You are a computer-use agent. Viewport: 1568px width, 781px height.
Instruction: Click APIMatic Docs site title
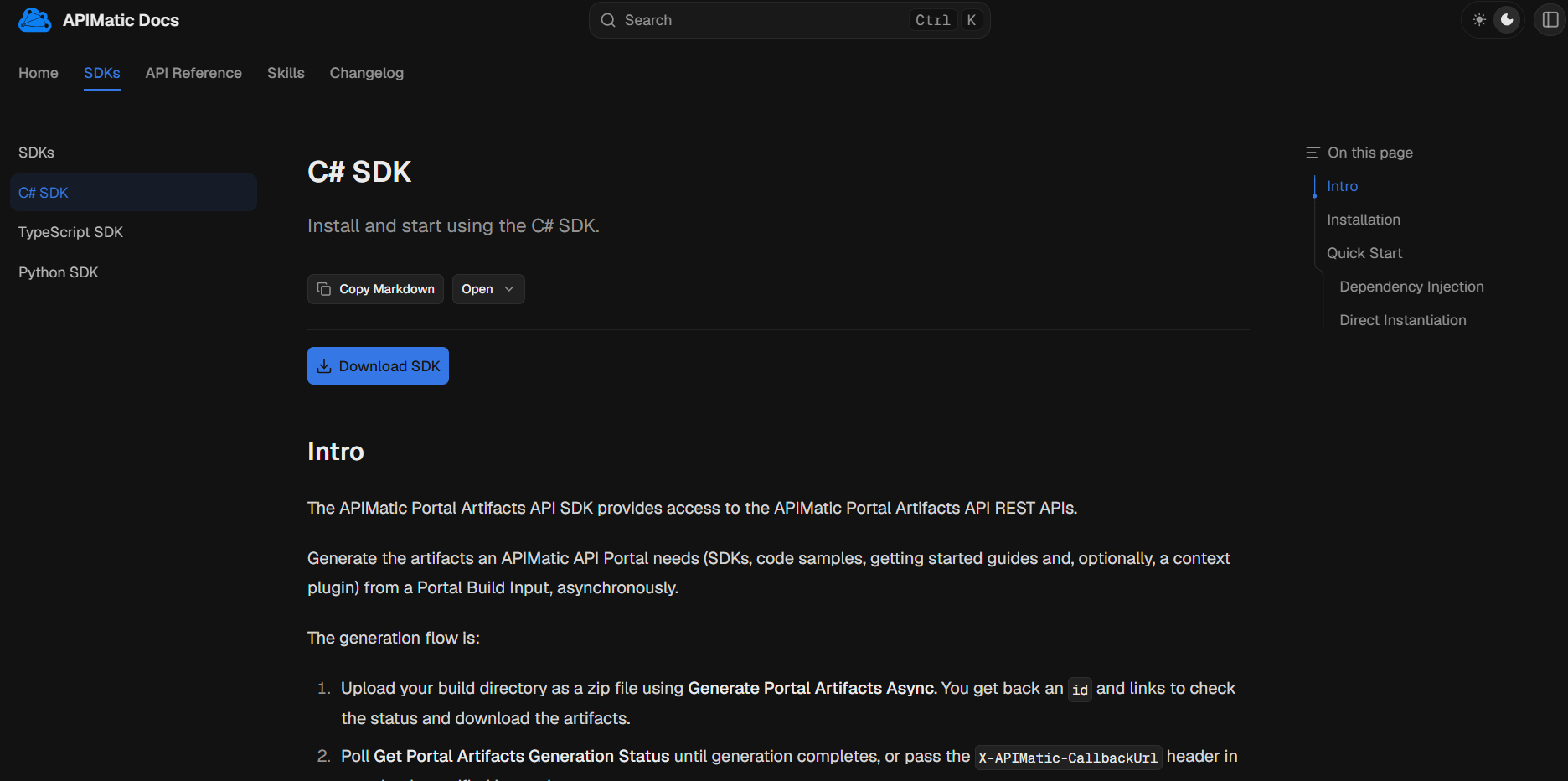pos(121,20)
